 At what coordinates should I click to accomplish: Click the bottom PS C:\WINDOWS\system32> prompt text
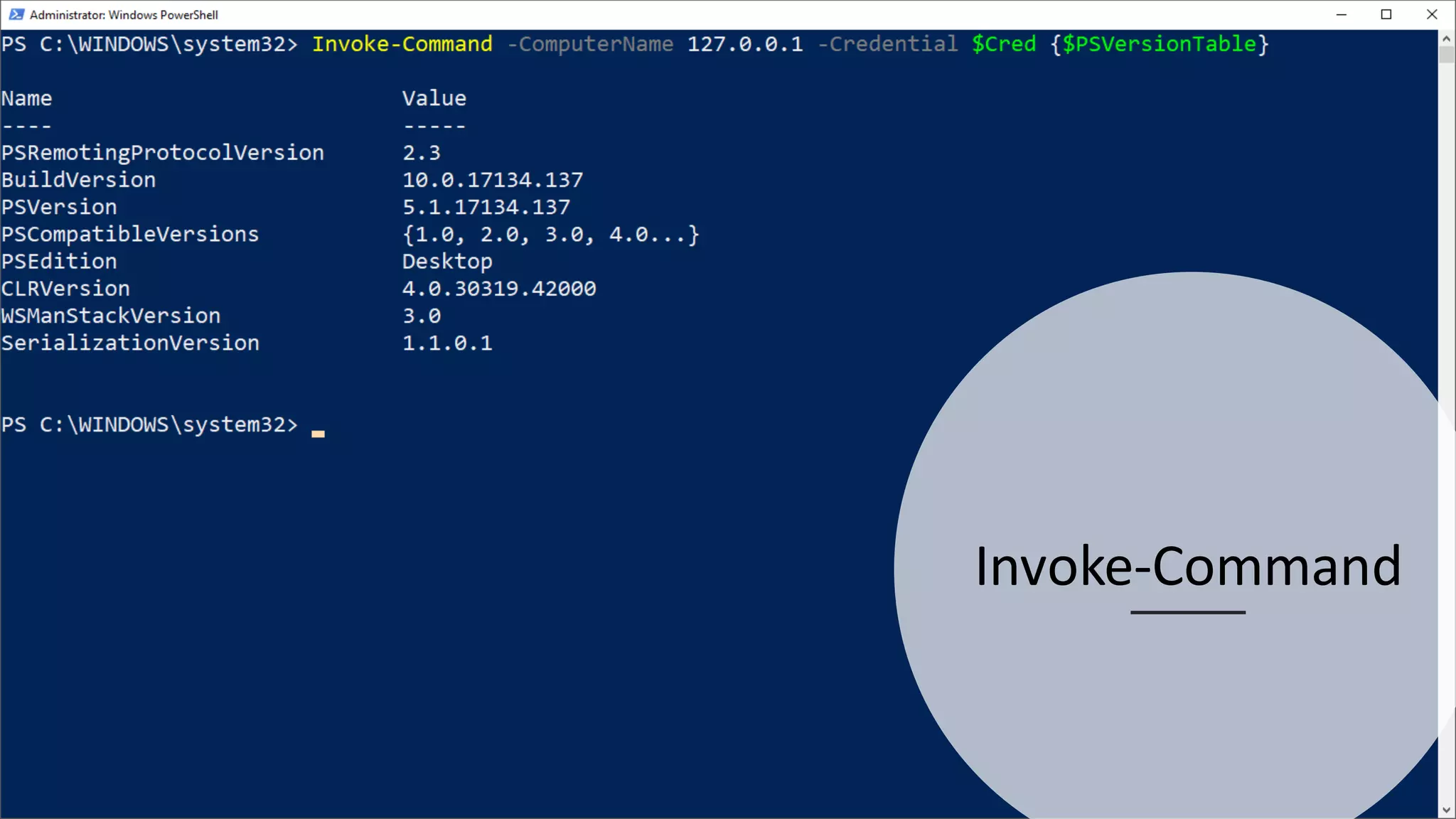[x=149, y=424]
